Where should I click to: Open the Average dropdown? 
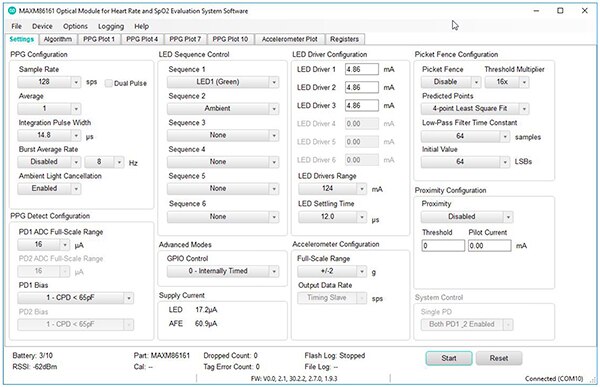[49, 109]
